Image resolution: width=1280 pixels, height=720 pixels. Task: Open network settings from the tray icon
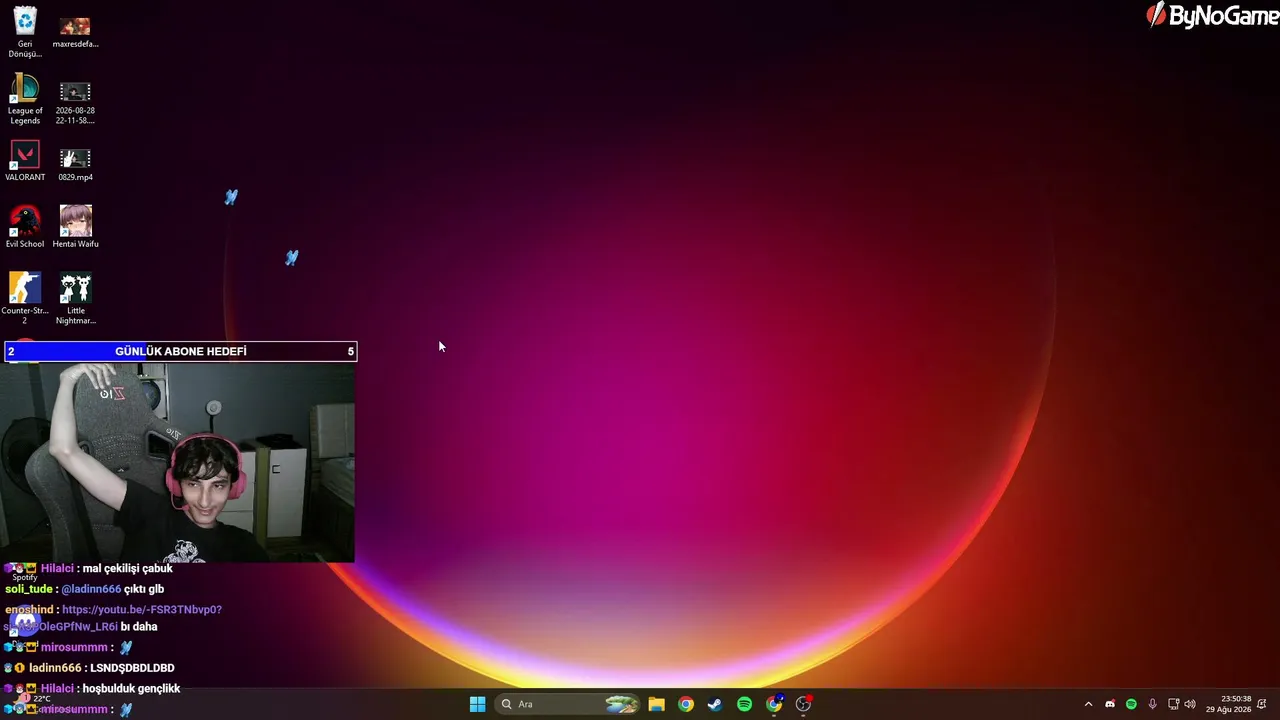(x=1173, y=704)
